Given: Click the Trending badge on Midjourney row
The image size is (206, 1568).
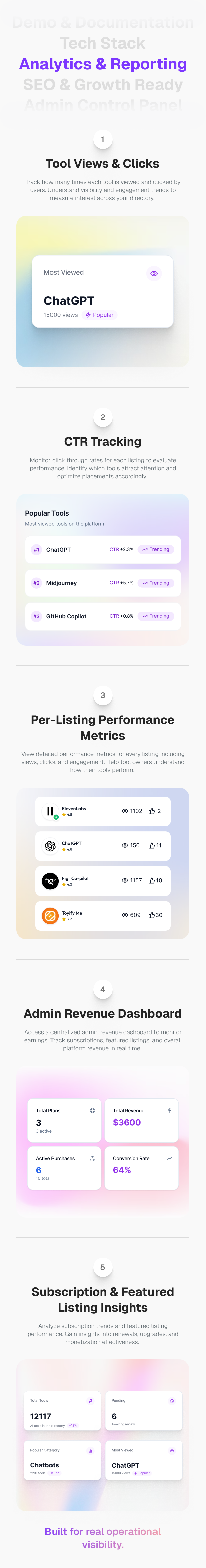Looking at the screenshot, I should [156, 583].
